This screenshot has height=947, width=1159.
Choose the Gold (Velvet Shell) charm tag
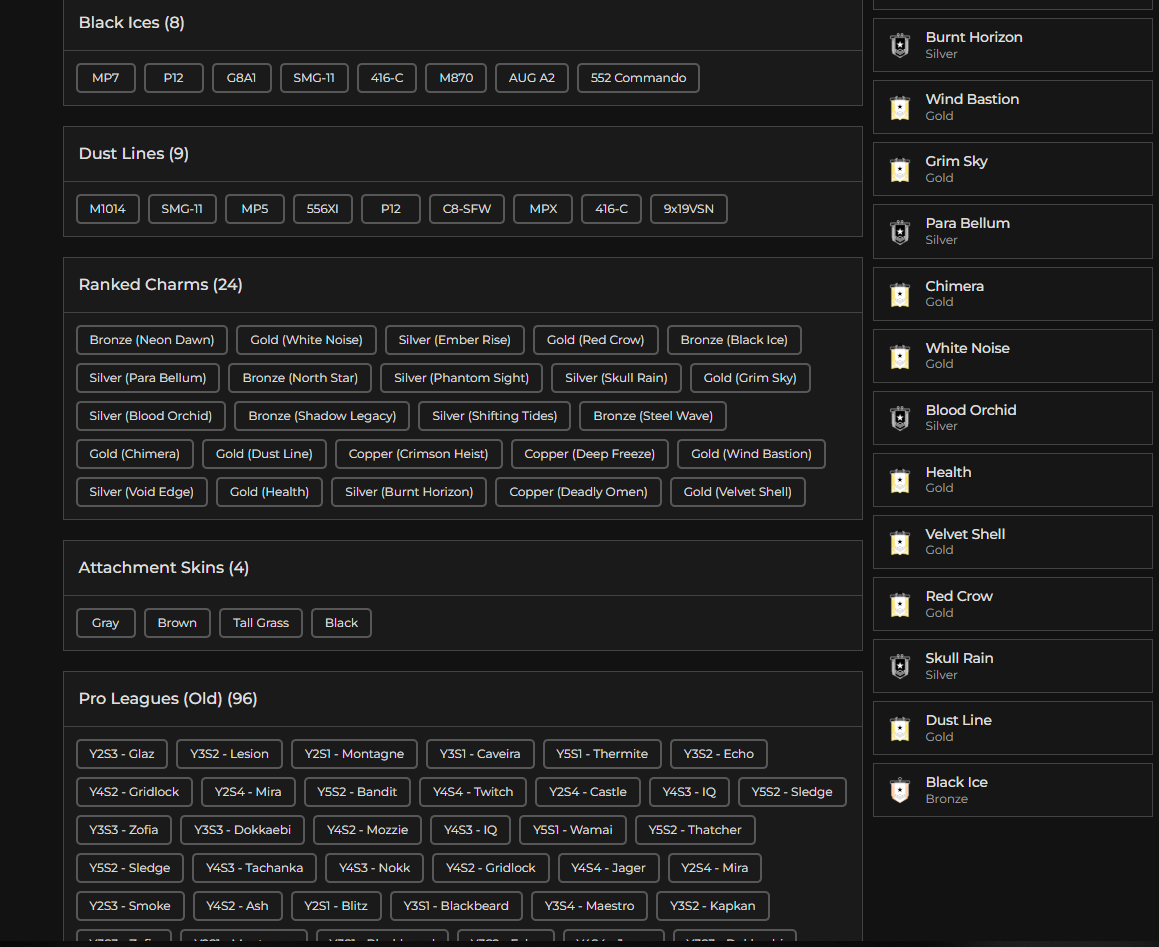(738, 492)
